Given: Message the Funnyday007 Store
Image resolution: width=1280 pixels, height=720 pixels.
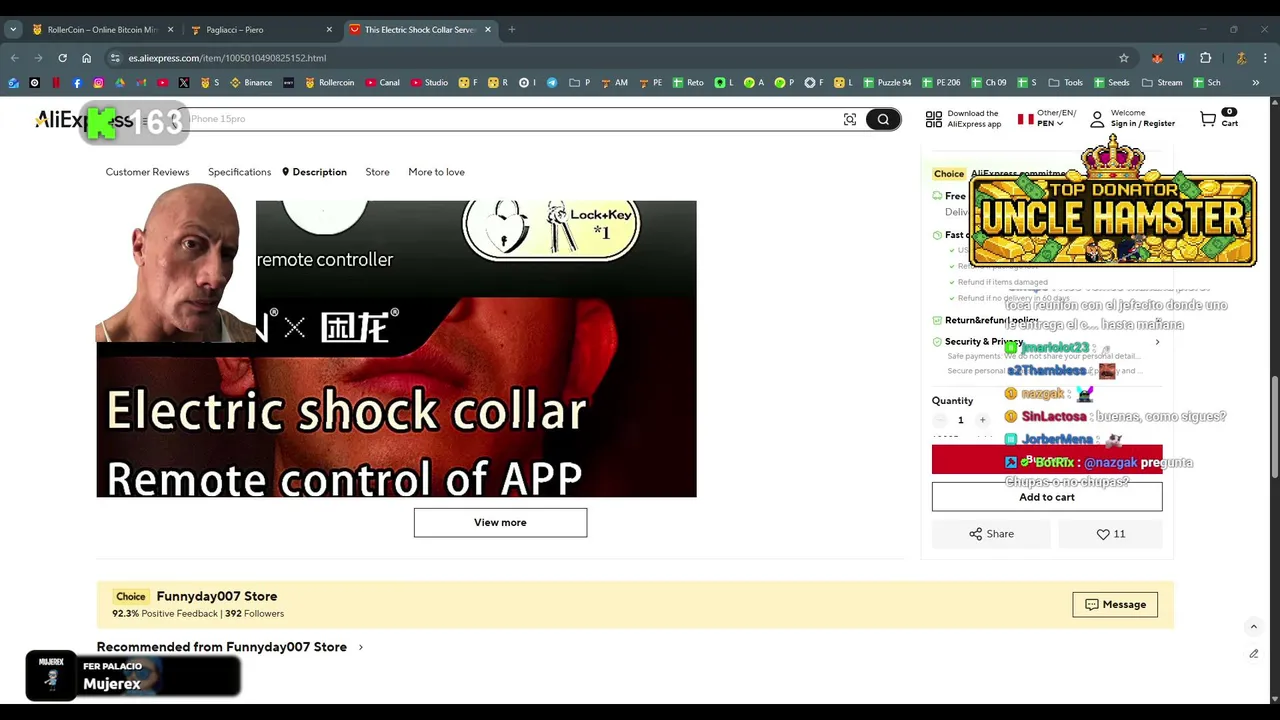Looking at the screenshot, I should (1115, 604).
